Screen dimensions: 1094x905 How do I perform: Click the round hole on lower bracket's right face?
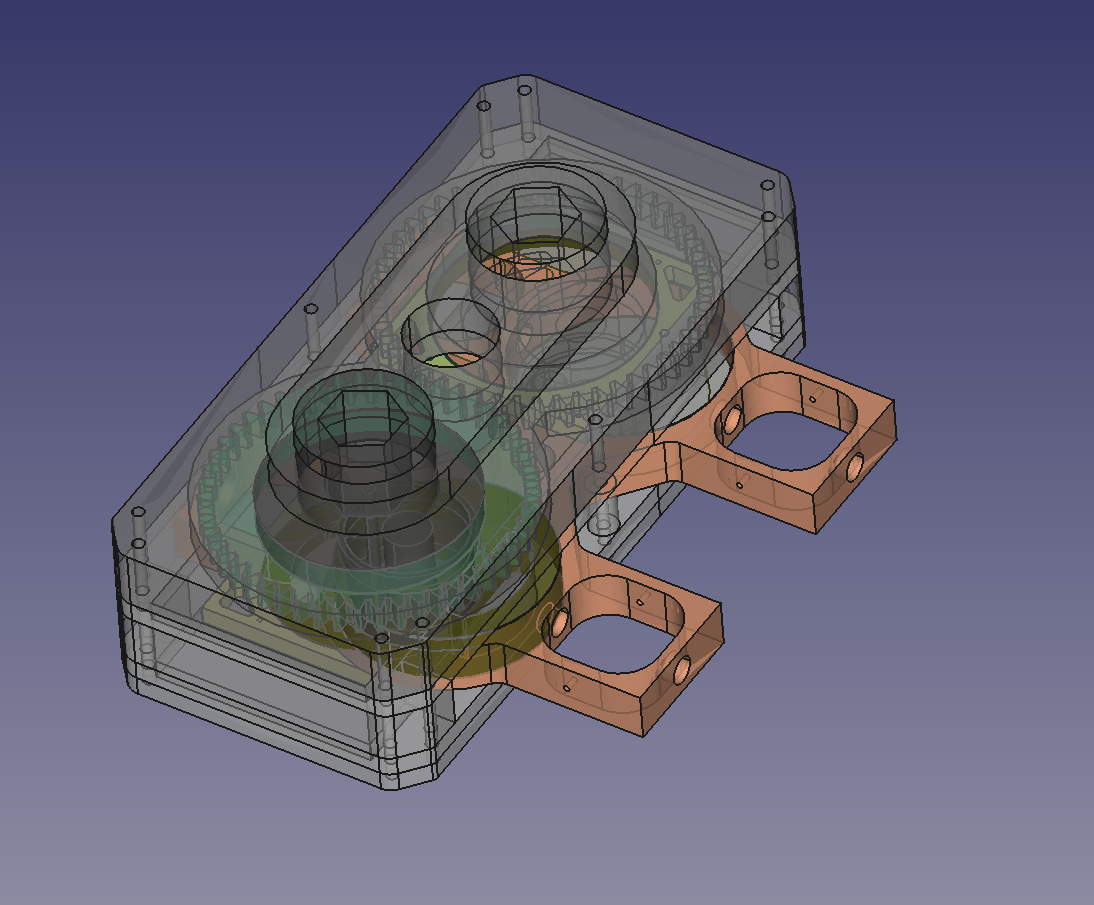680,672
